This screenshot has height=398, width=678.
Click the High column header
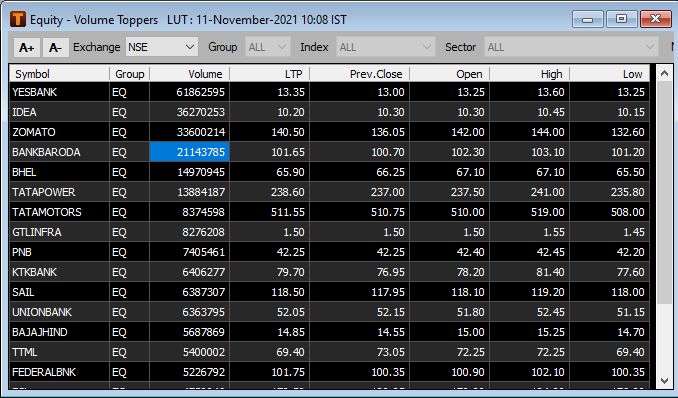[x=529, y=74]
